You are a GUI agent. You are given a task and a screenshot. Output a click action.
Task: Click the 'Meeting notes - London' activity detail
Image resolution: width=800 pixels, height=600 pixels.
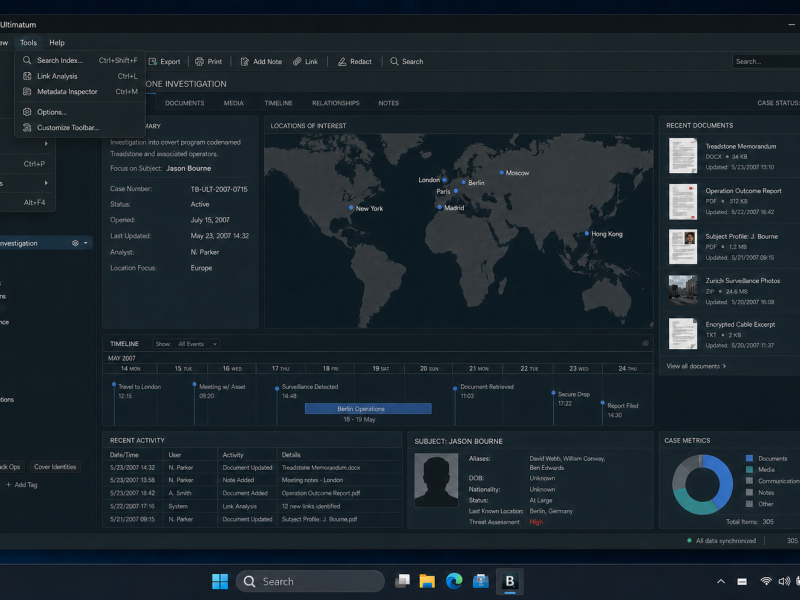point(312,480)
